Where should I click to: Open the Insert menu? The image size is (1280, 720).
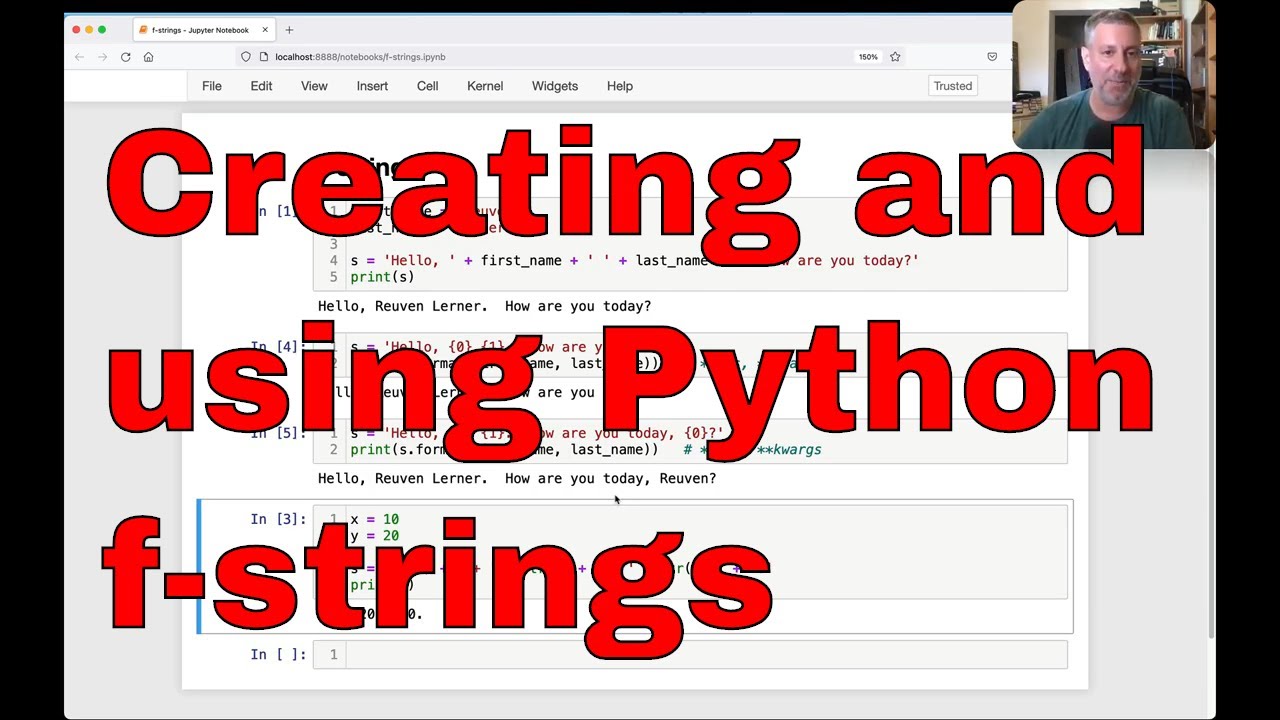point(372,86)
